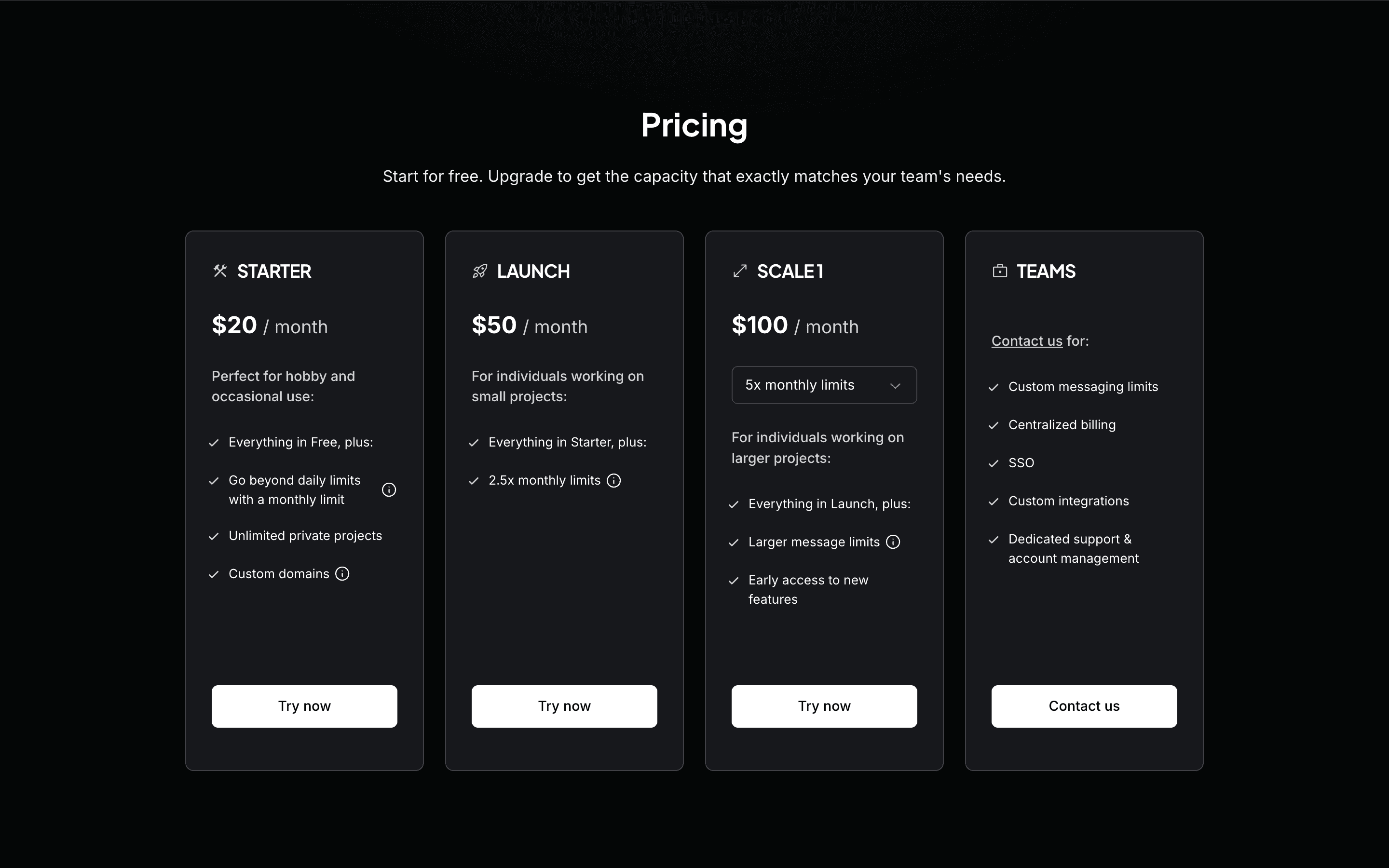
Task: Click checkmark beside SSO feature
Action: (994, 463)
